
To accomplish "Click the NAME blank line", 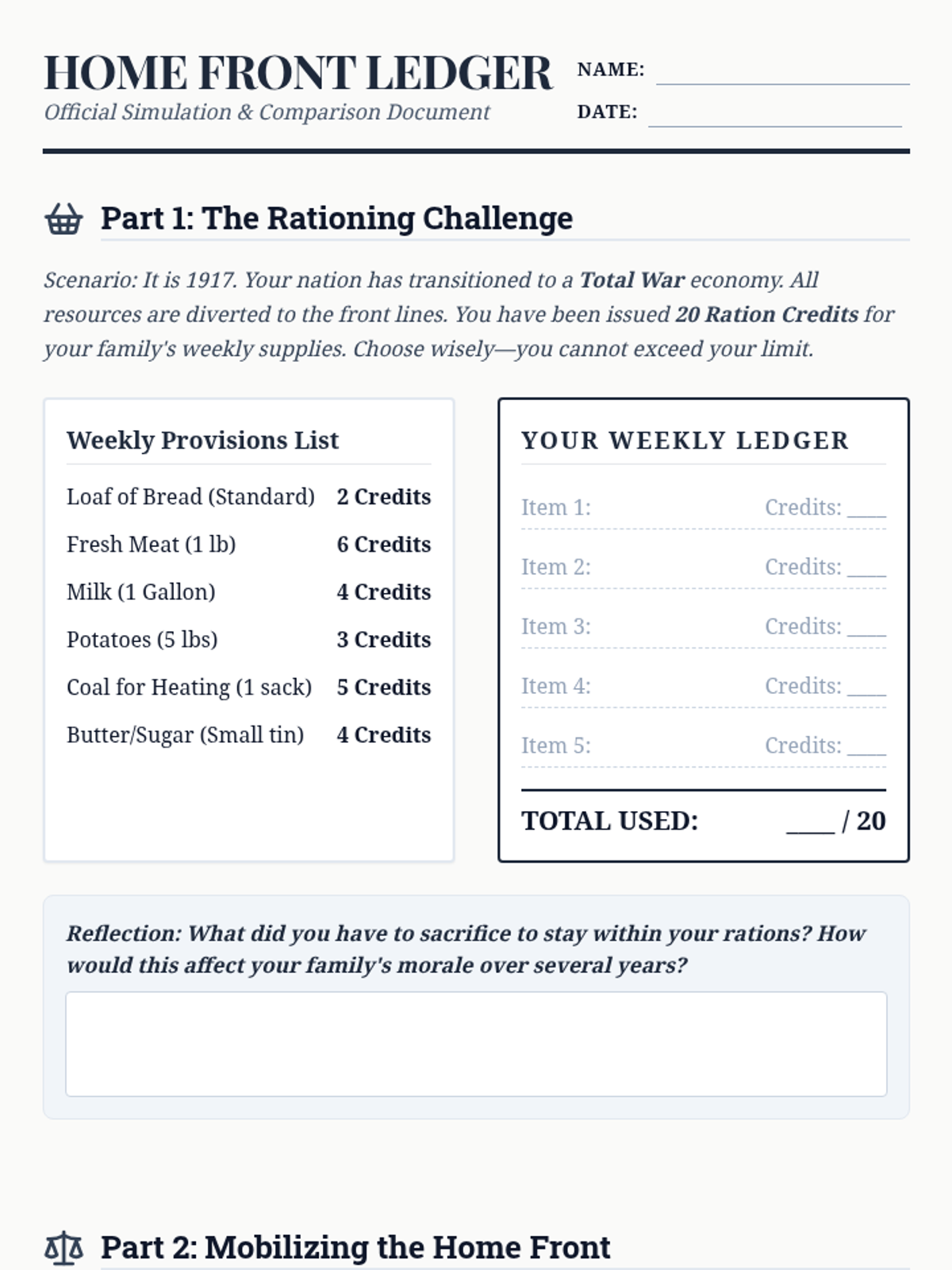I will [x=783, y=74].
